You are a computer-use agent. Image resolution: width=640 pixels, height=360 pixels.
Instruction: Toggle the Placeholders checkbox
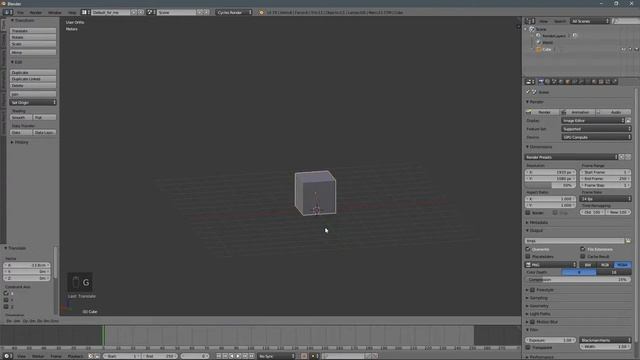(528, 256)
